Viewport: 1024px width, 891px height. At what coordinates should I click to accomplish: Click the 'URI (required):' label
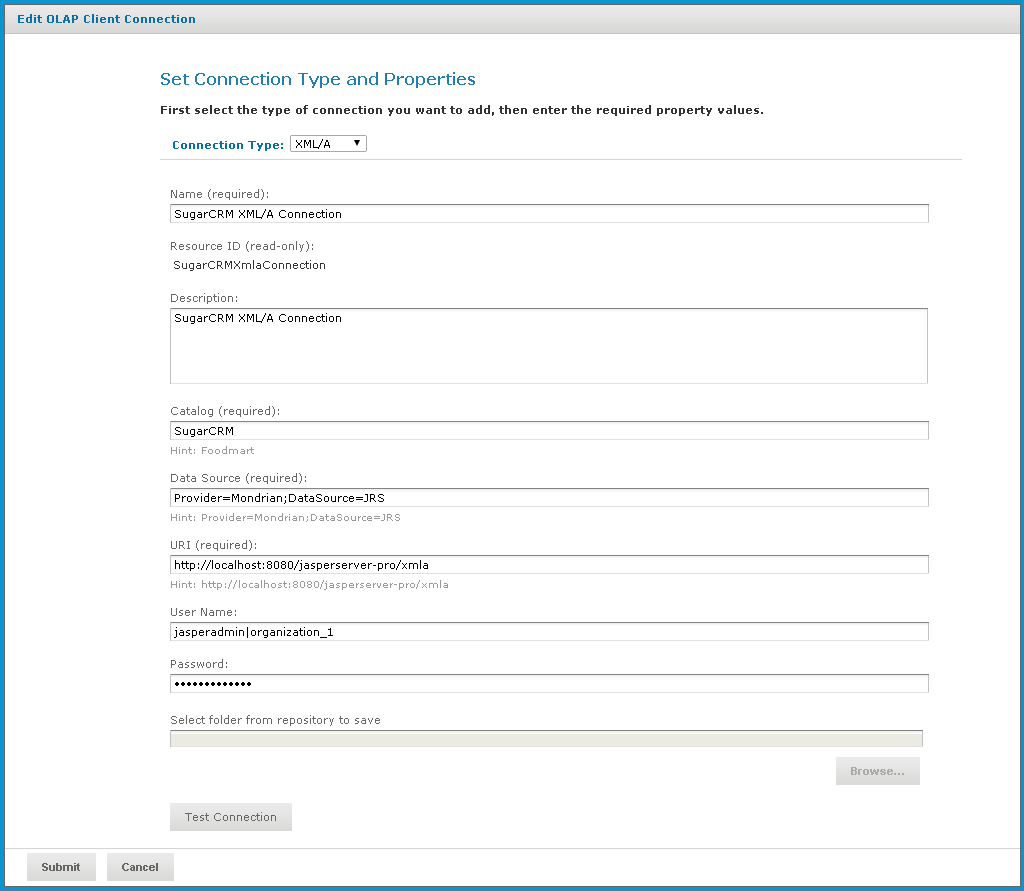(x=214, y=545)
